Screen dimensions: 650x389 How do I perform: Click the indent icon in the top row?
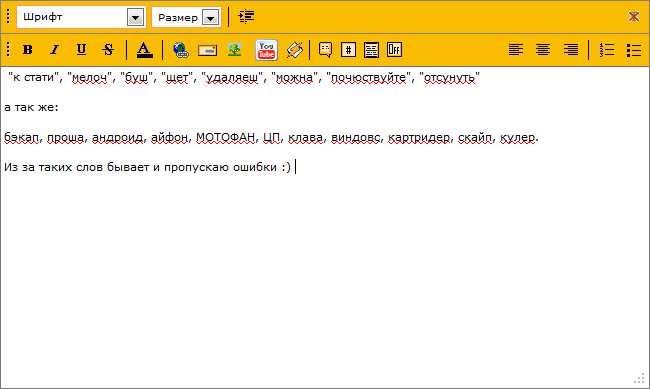[246, 17]
